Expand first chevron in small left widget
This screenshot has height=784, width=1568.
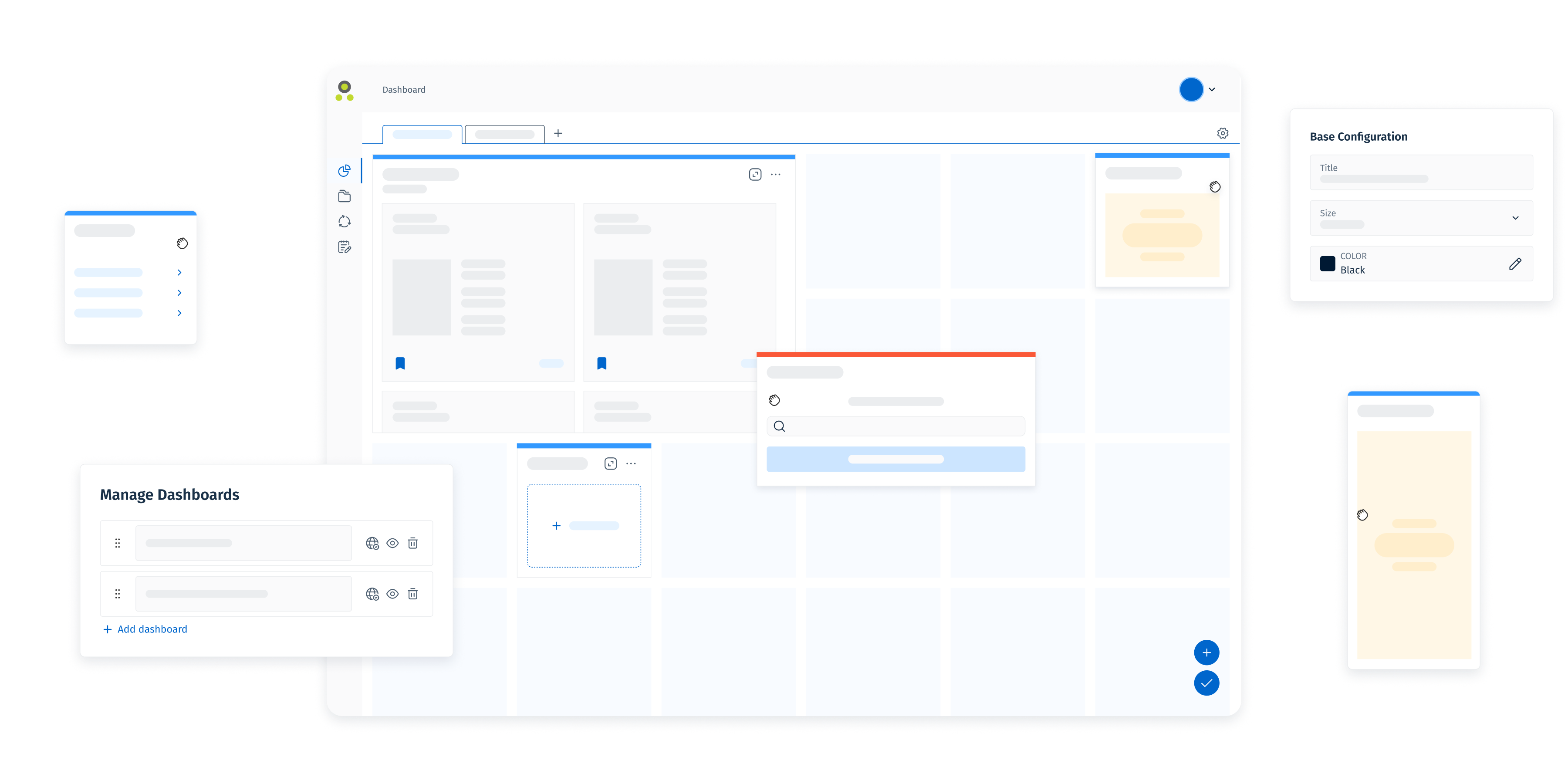pyautogui.click(x=179, y=273)
